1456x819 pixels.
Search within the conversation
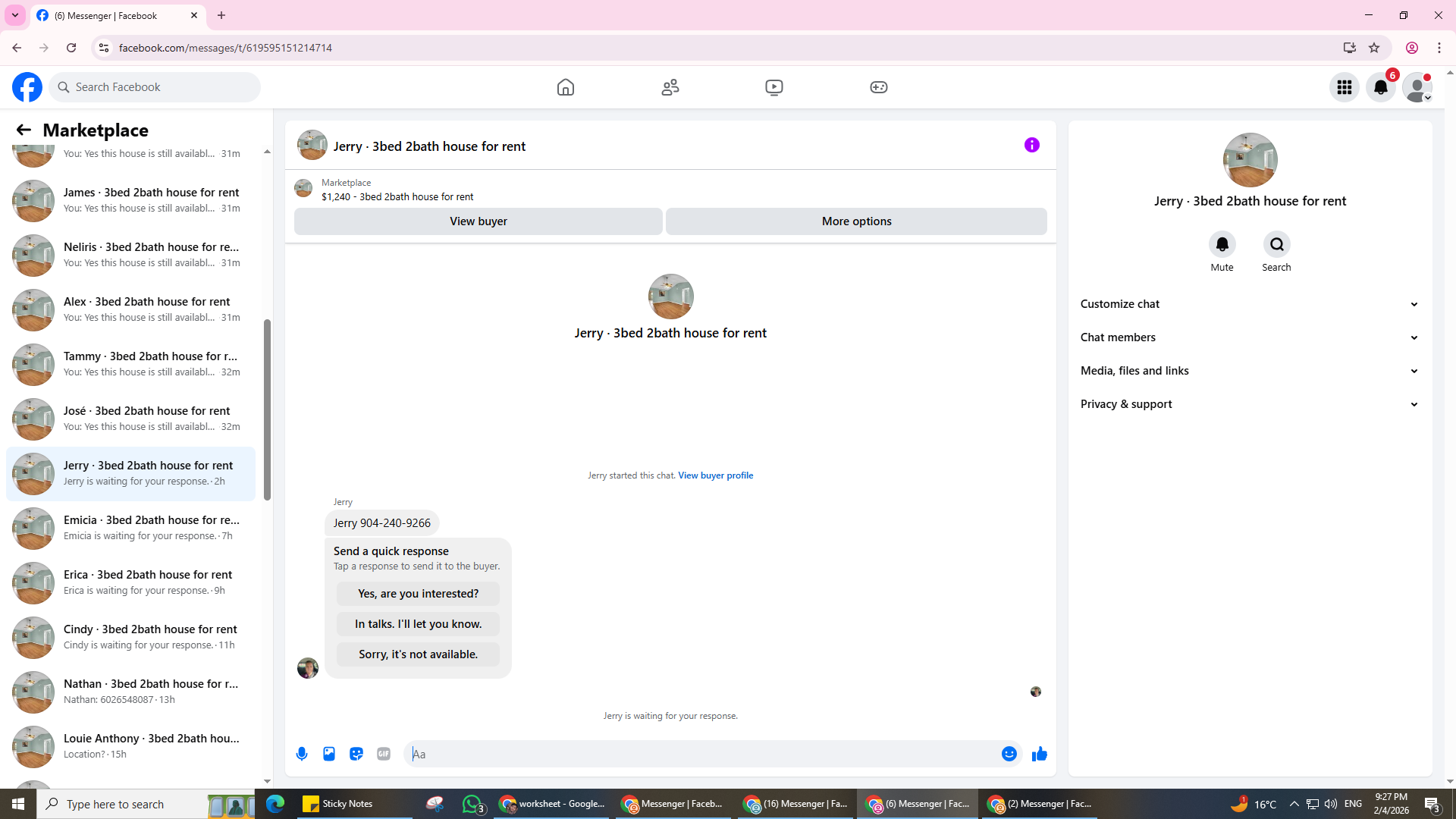(1276, 244)
